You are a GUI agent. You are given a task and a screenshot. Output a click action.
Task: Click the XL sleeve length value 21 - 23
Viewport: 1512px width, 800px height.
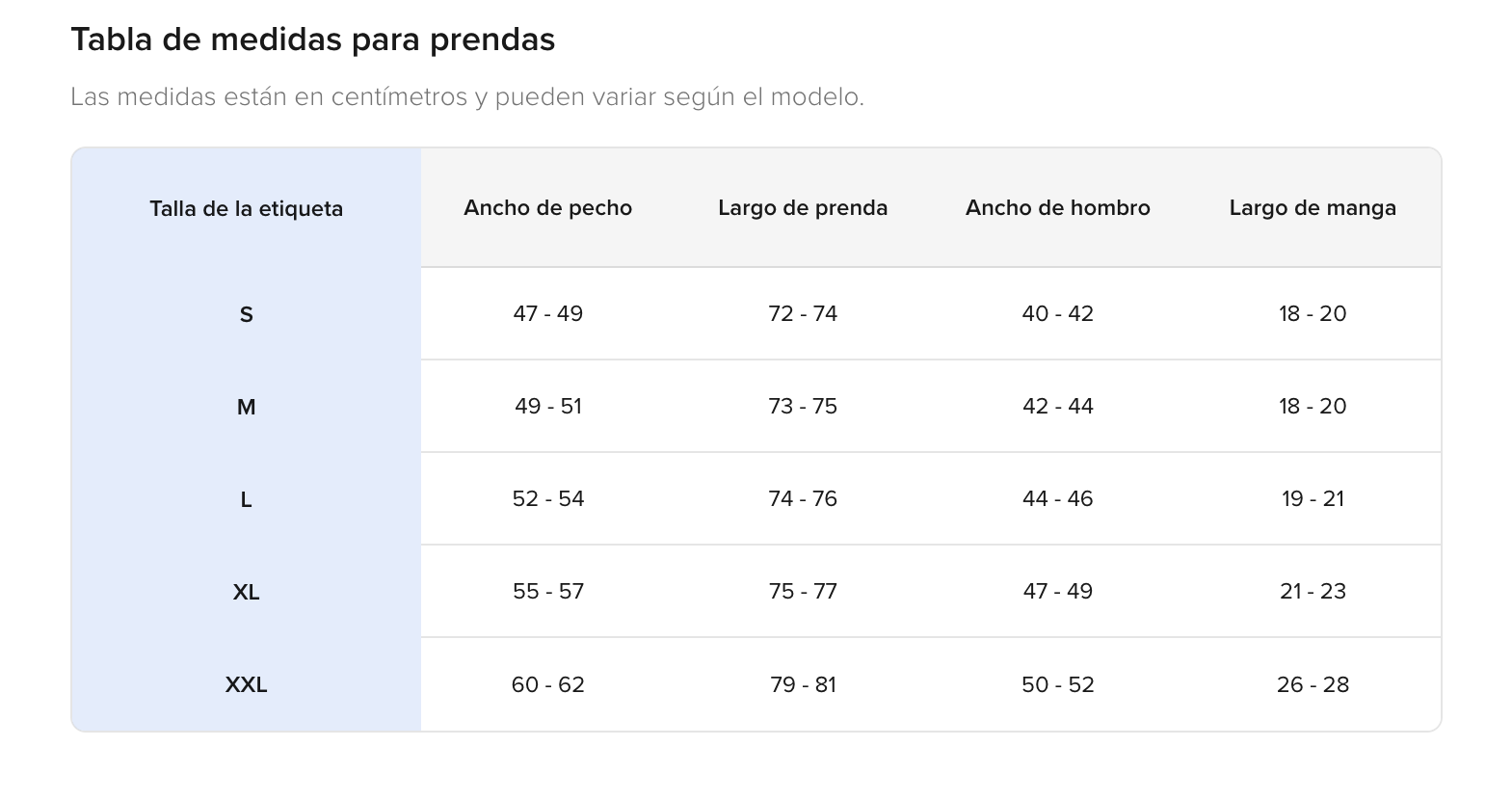pyautogui.click(x=1313, y=592)
